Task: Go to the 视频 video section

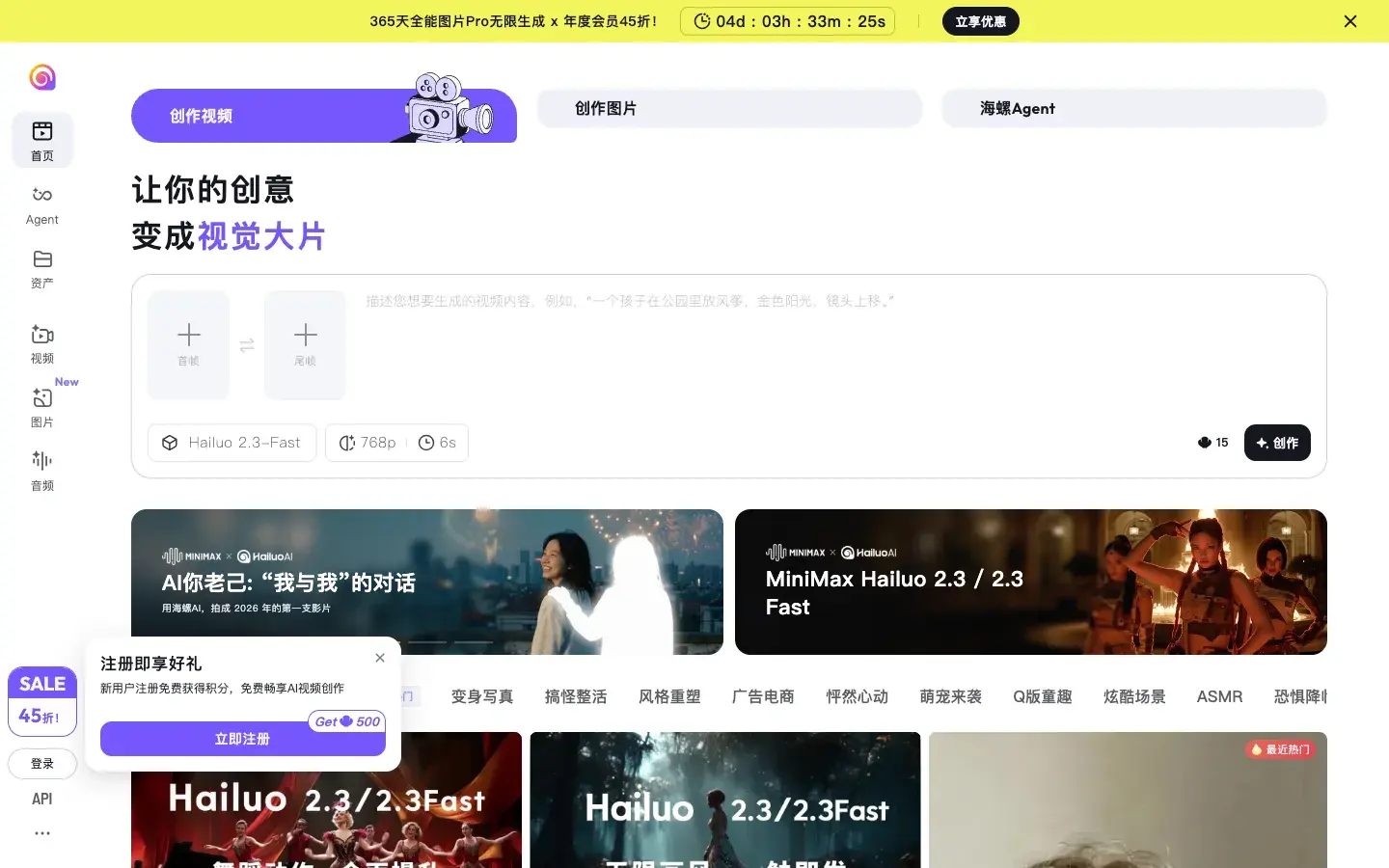Action: (41, 343)
